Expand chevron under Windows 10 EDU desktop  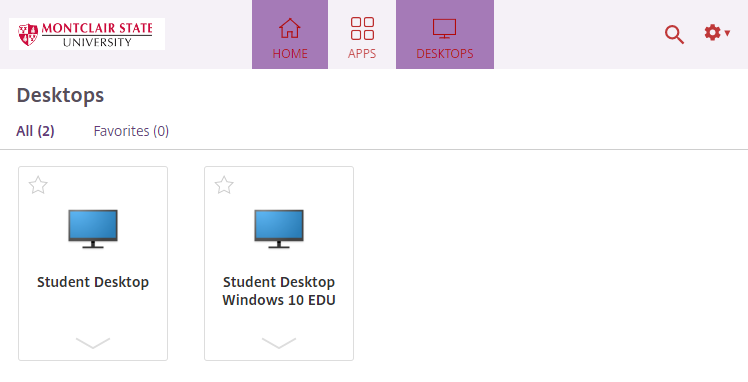(279, 343)
